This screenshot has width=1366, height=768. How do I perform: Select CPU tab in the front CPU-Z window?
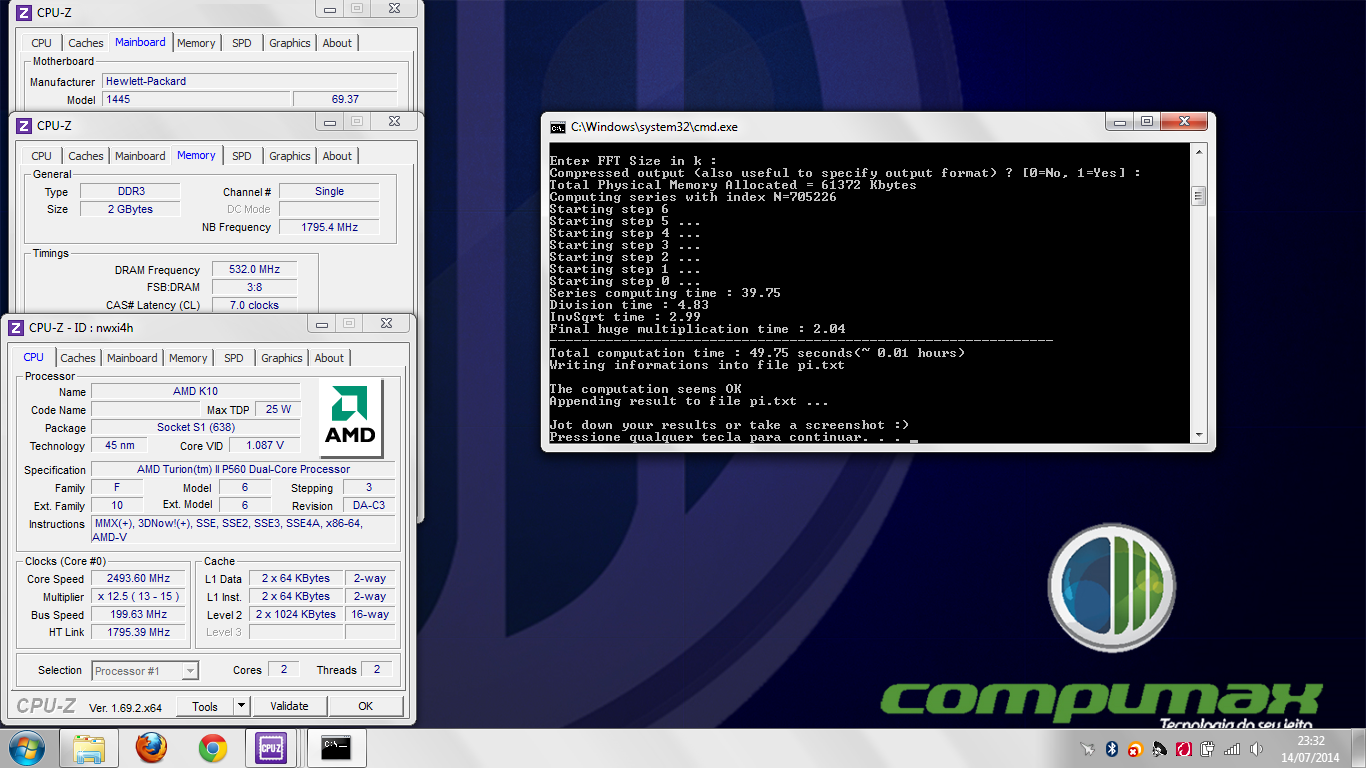(34, 357)
